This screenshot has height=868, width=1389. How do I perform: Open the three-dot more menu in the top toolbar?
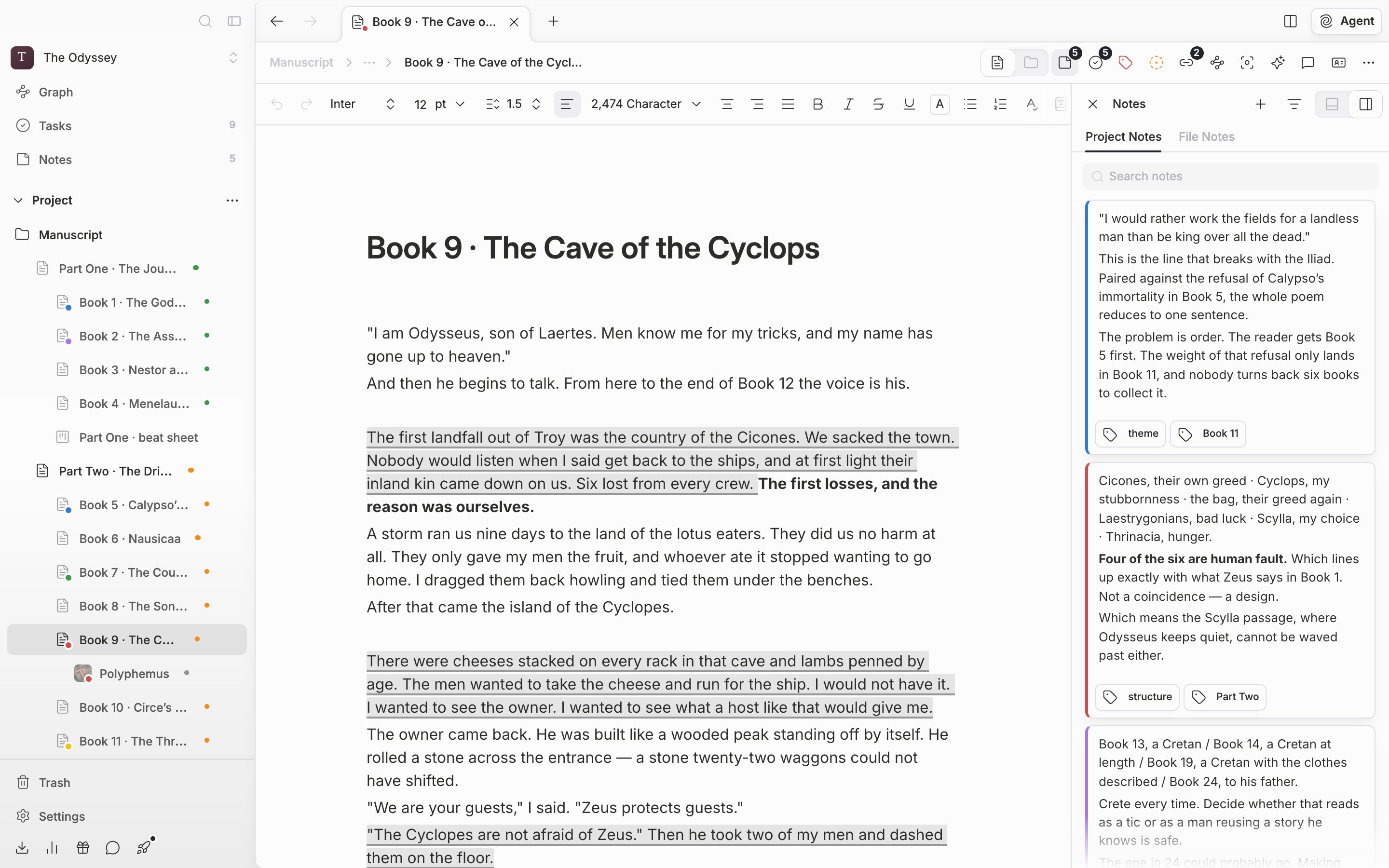point(1368,63)
